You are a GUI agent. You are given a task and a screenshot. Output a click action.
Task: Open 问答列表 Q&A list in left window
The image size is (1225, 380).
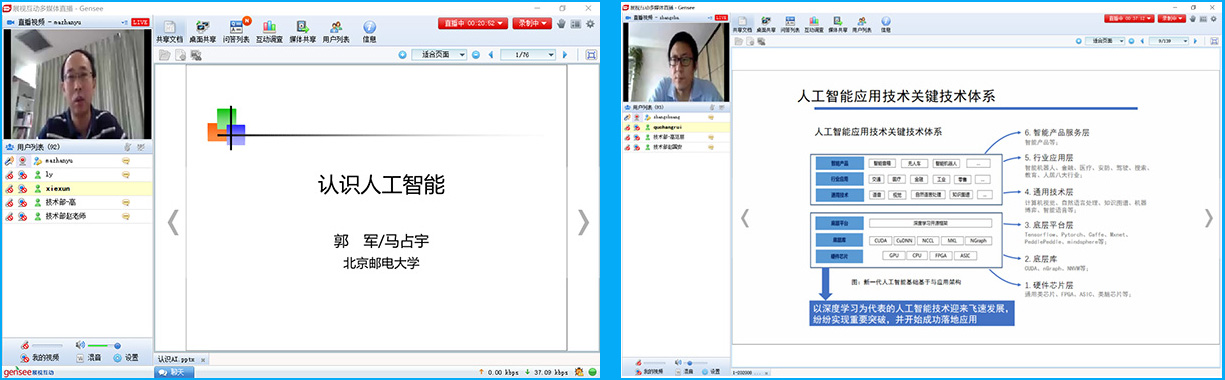tap(237, 31)
